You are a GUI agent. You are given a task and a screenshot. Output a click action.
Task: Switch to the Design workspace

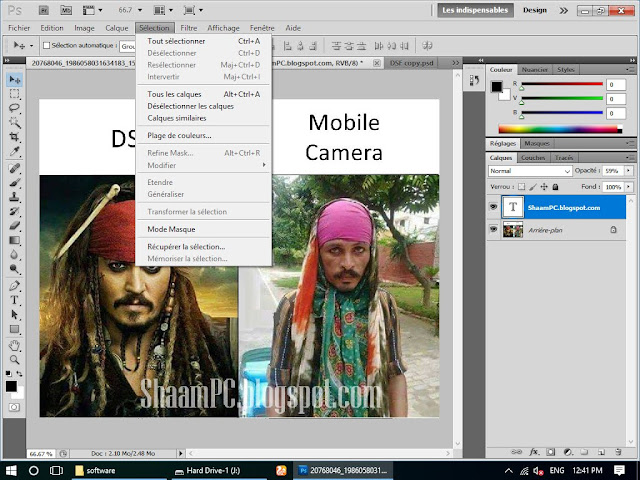535,10
